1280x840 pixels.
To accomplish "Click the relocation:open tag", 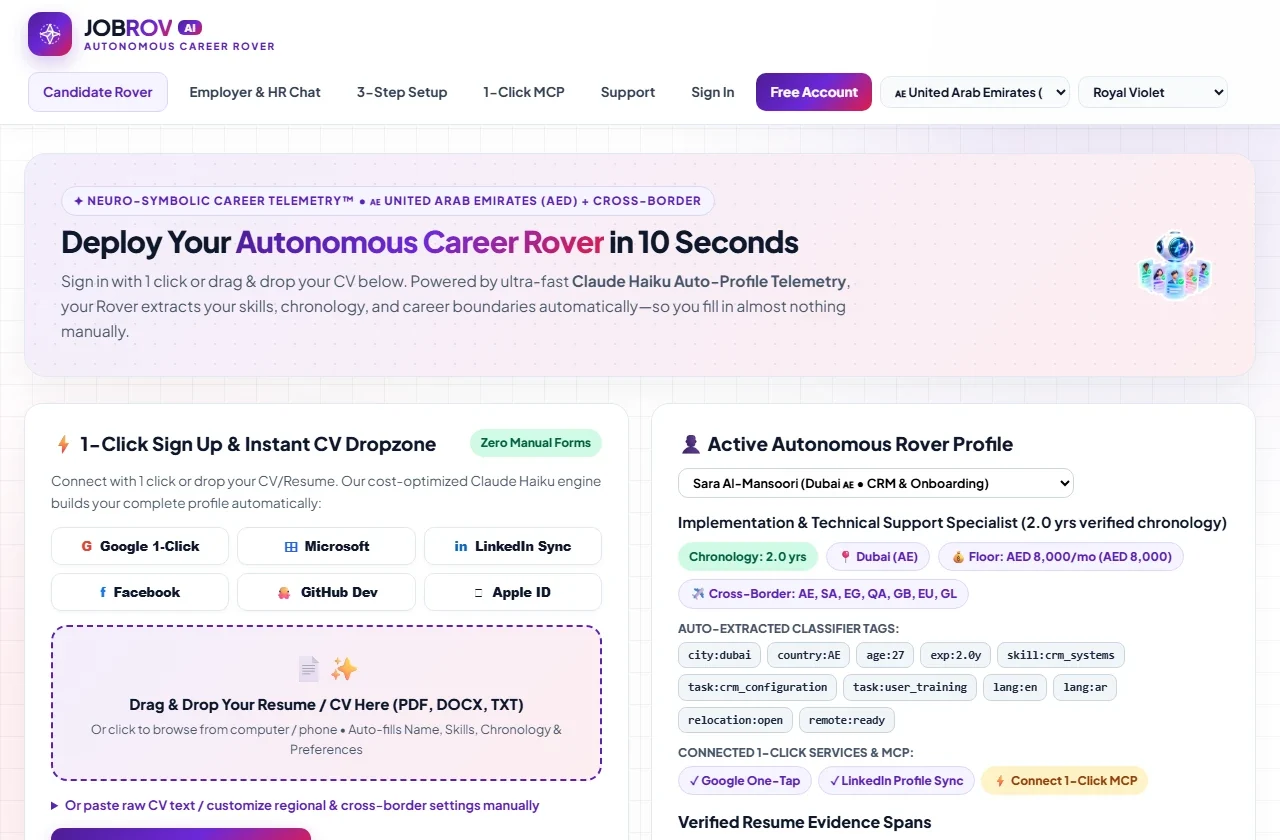I will [735, 720].
